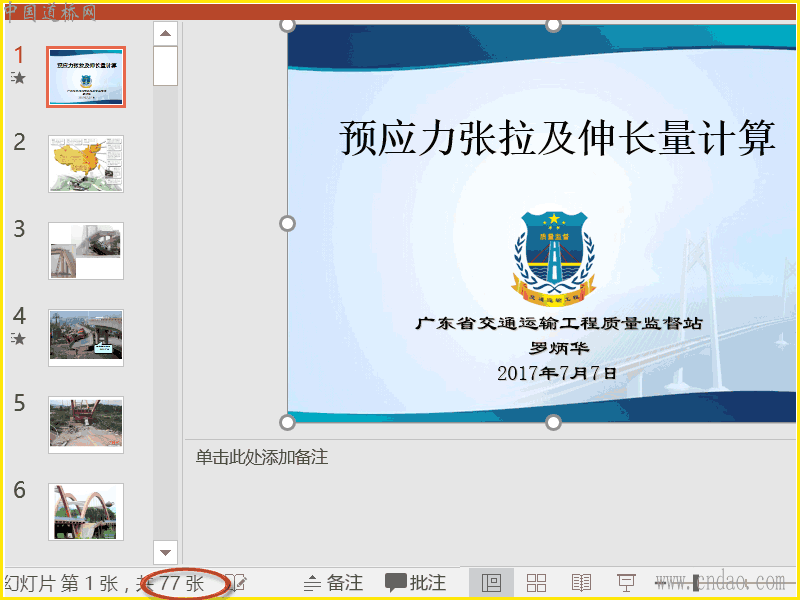The height and width of the screenshot is (600, 800).
Task: Click the date text 2017年7月7日
Action: [x=557, y=373]
